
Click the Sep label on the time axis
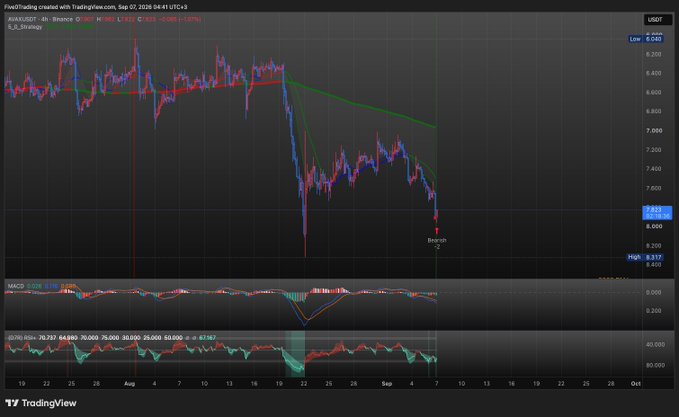[x=387, y=384]
